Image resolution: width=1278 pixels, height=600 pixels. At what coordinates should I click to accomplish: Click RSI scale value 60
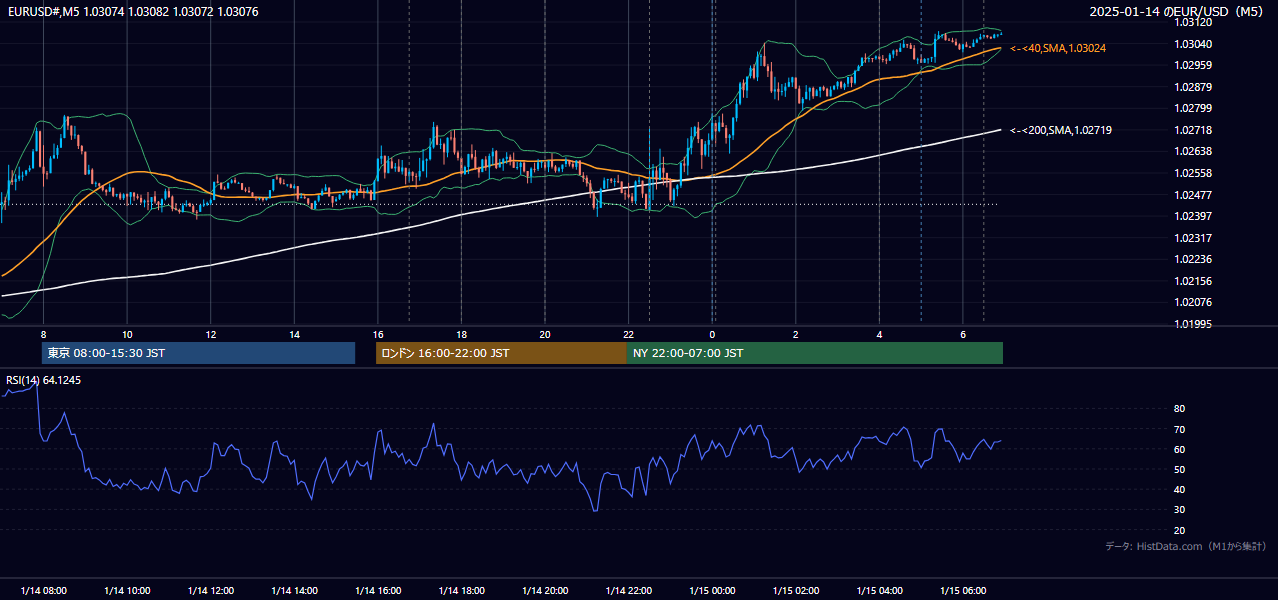[1179, 449]
